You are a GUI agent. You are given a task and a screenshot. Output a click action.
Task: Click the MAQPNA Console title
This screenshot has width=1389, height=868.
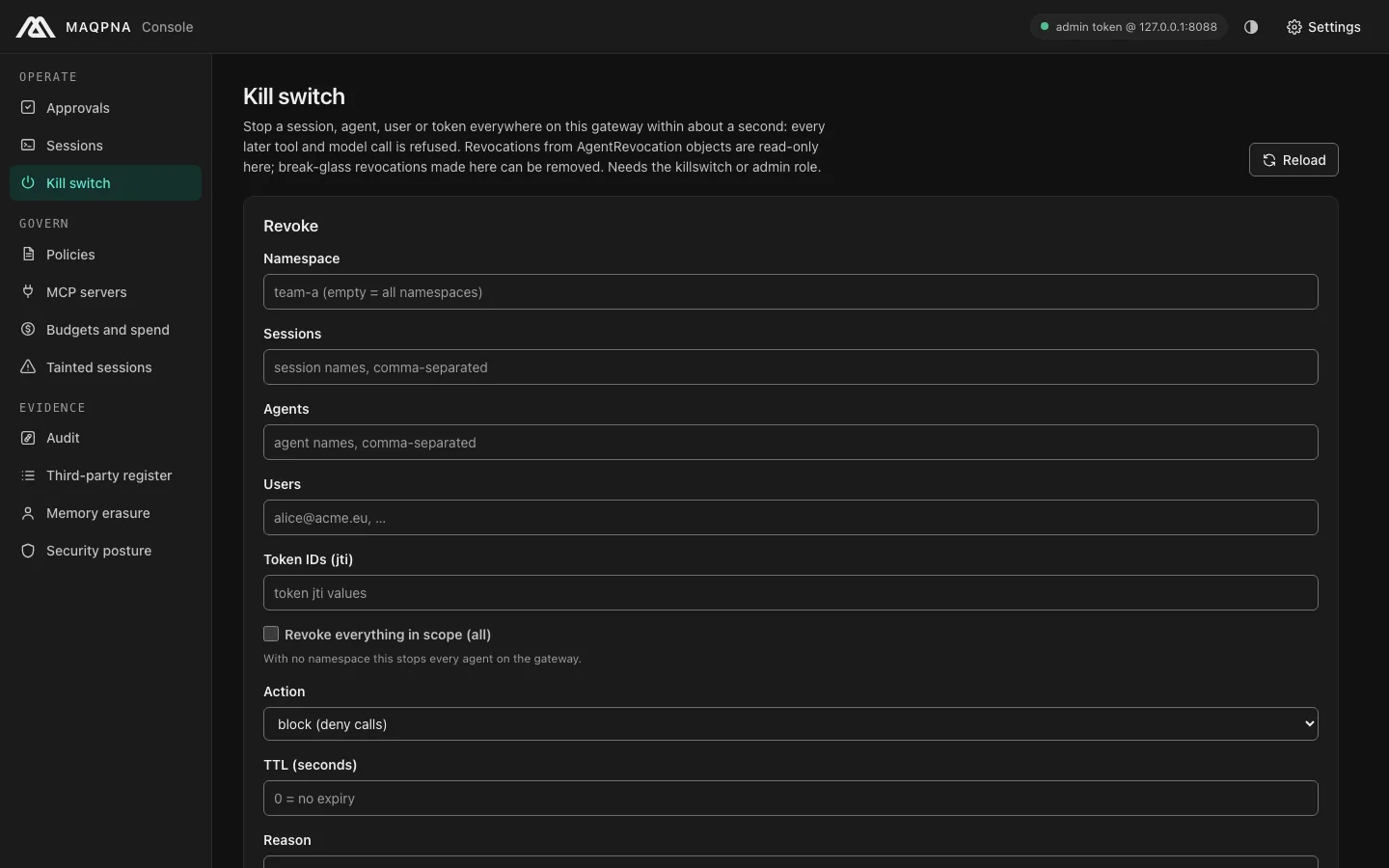click(129, 27)
